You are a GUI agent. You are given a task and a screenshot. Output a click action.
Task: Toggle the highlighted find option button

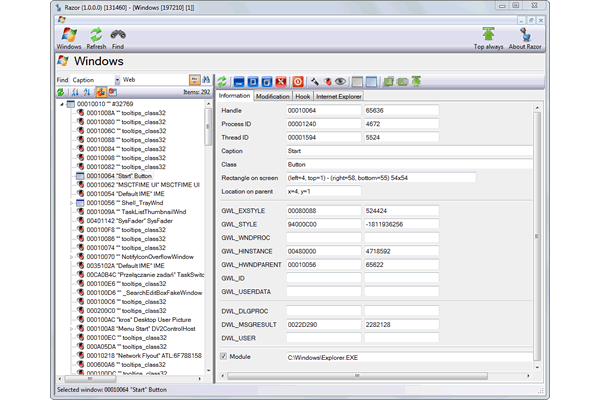194,80
